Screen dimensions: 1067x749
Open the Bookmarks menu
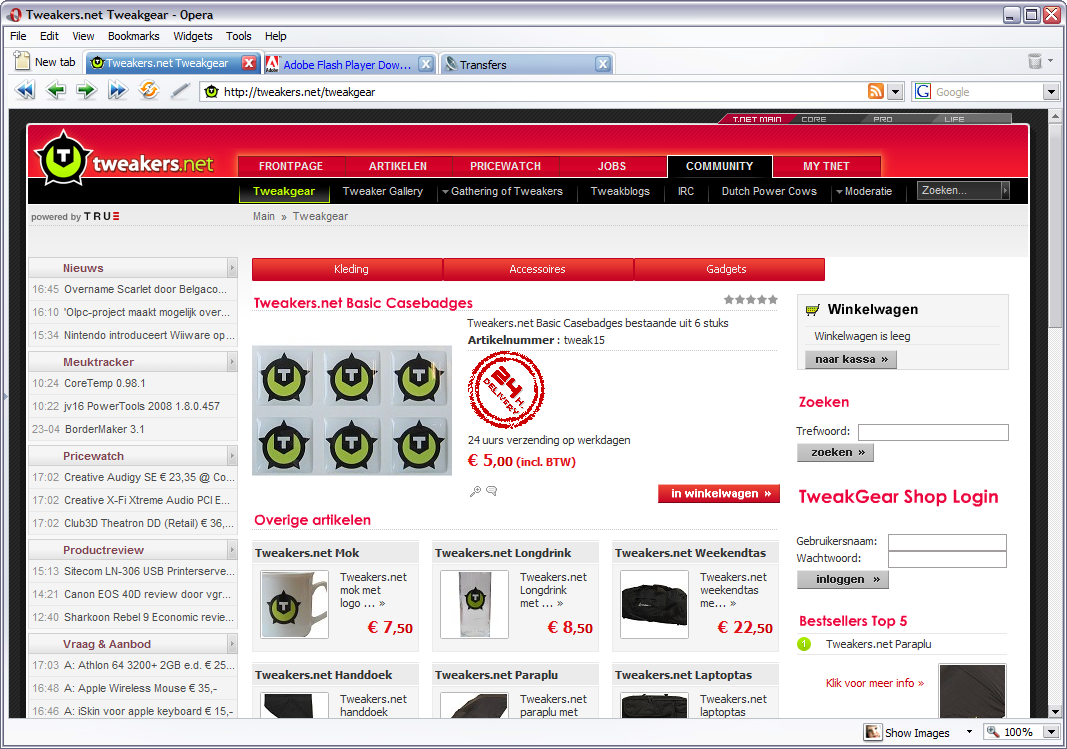pos(133,36)
